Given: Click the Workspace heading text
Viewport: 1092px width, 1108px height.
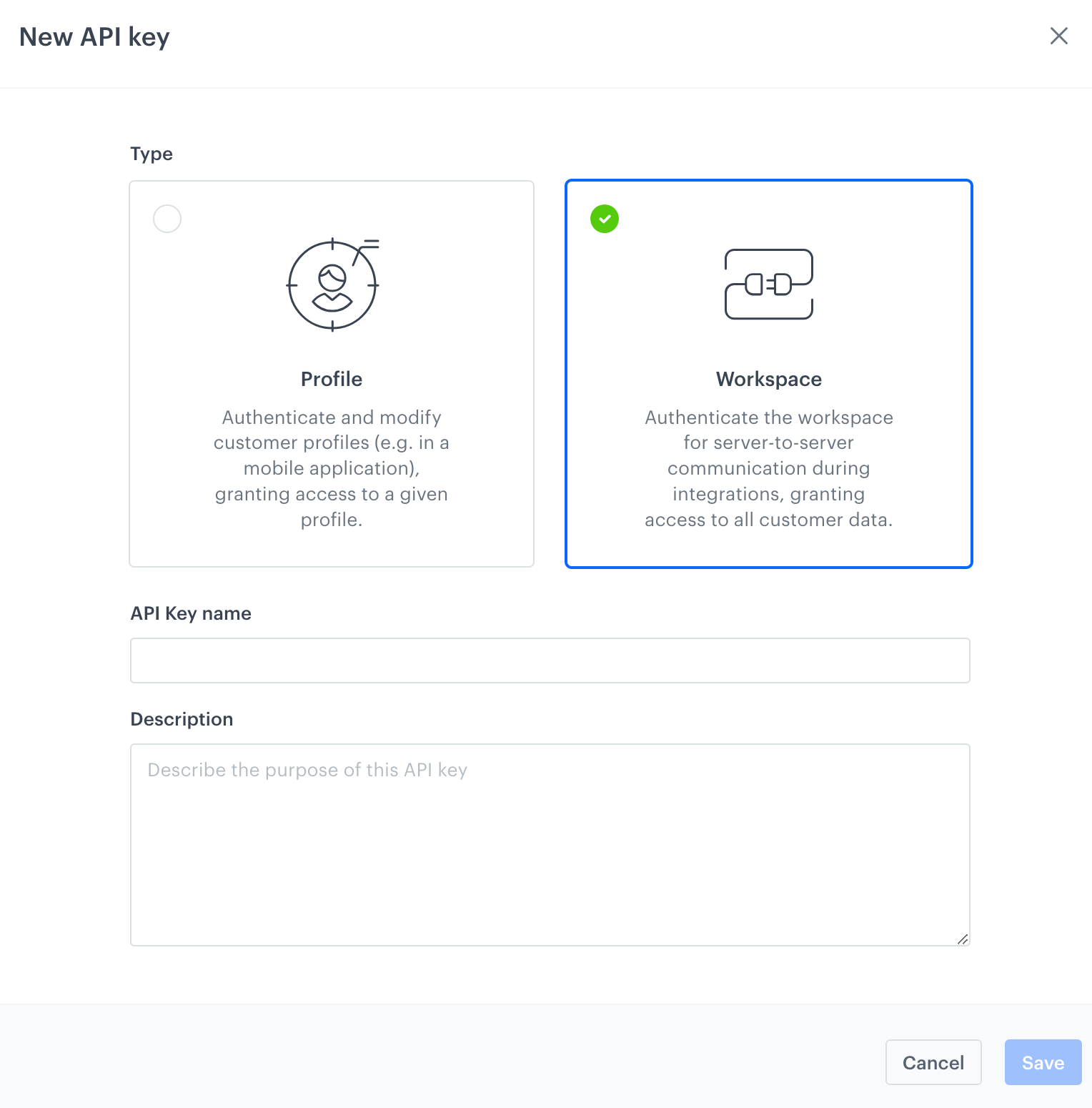Looking at the screenshot, I should click(x=768, y=379).
